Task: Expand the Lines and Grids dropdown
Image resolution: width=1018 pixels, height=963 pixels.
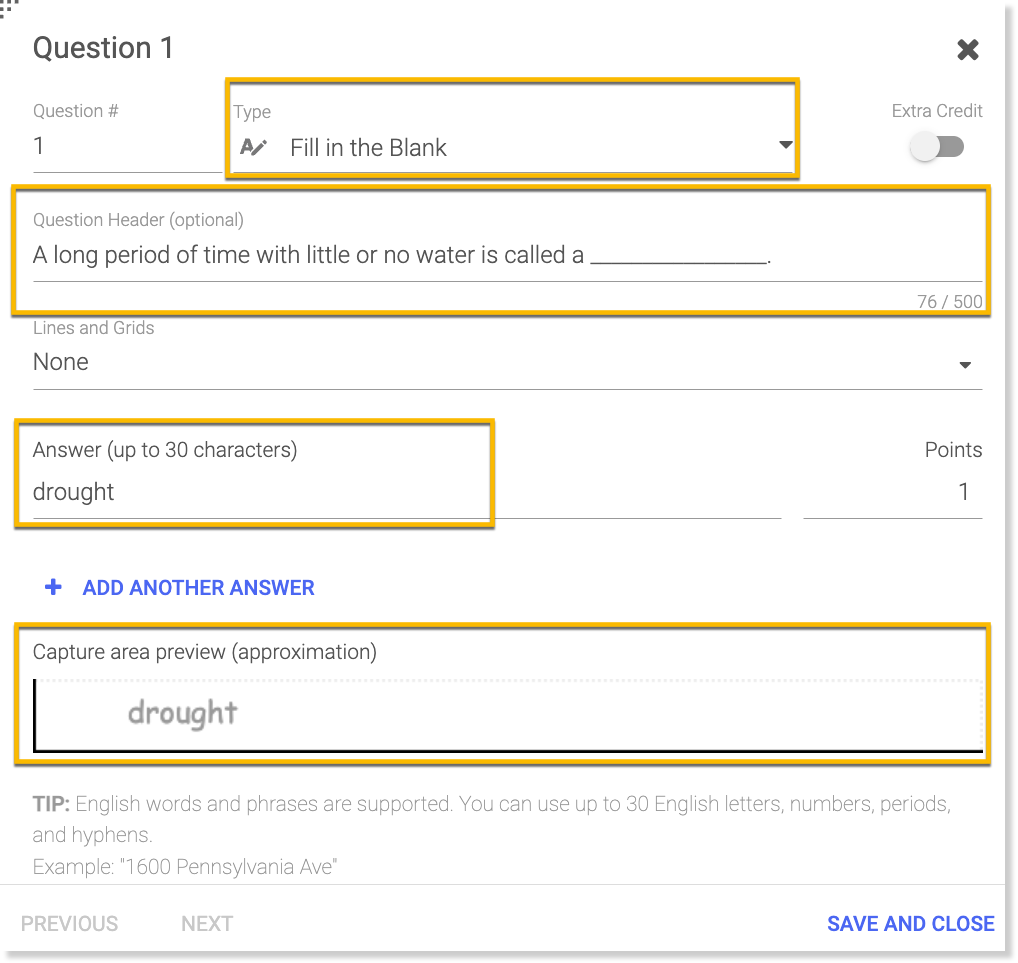Action: click(x=964, y=365)
